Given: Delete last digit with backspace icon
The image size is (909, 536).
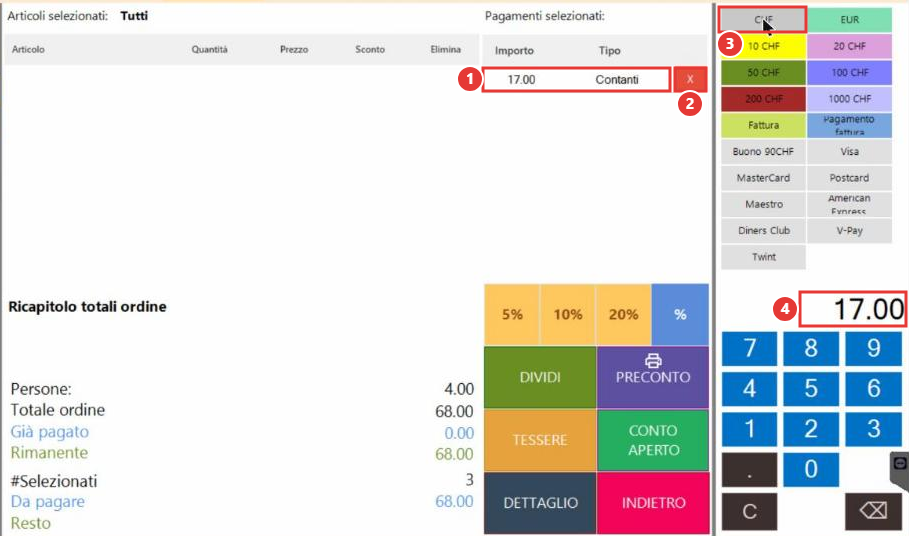Looking at the screenshot, I should point(873,512).
